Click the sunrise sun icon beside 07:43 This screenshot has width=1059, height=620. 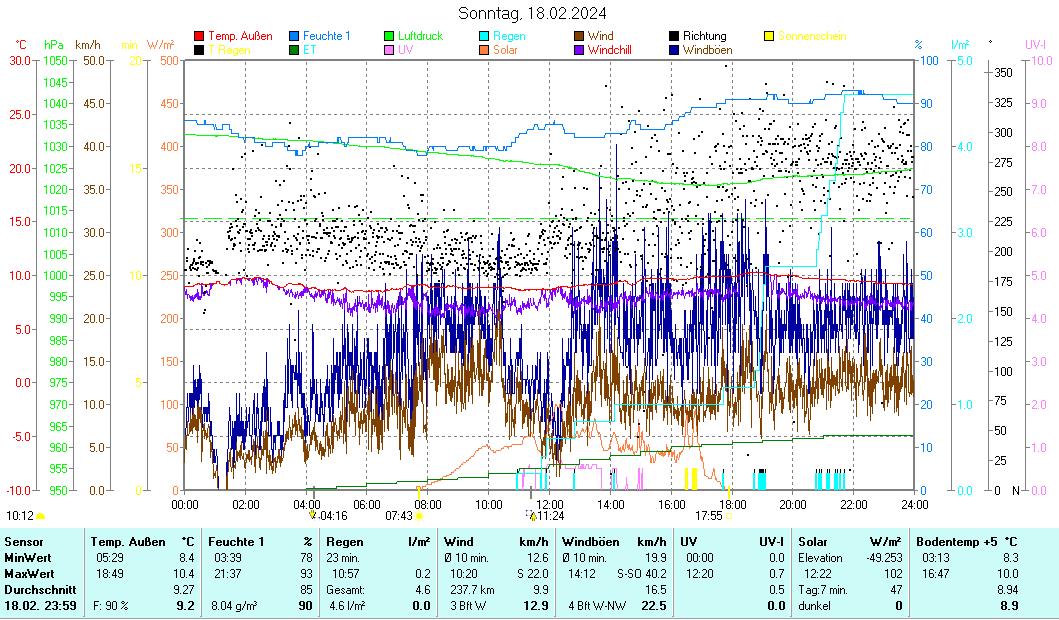click(418, 516)
